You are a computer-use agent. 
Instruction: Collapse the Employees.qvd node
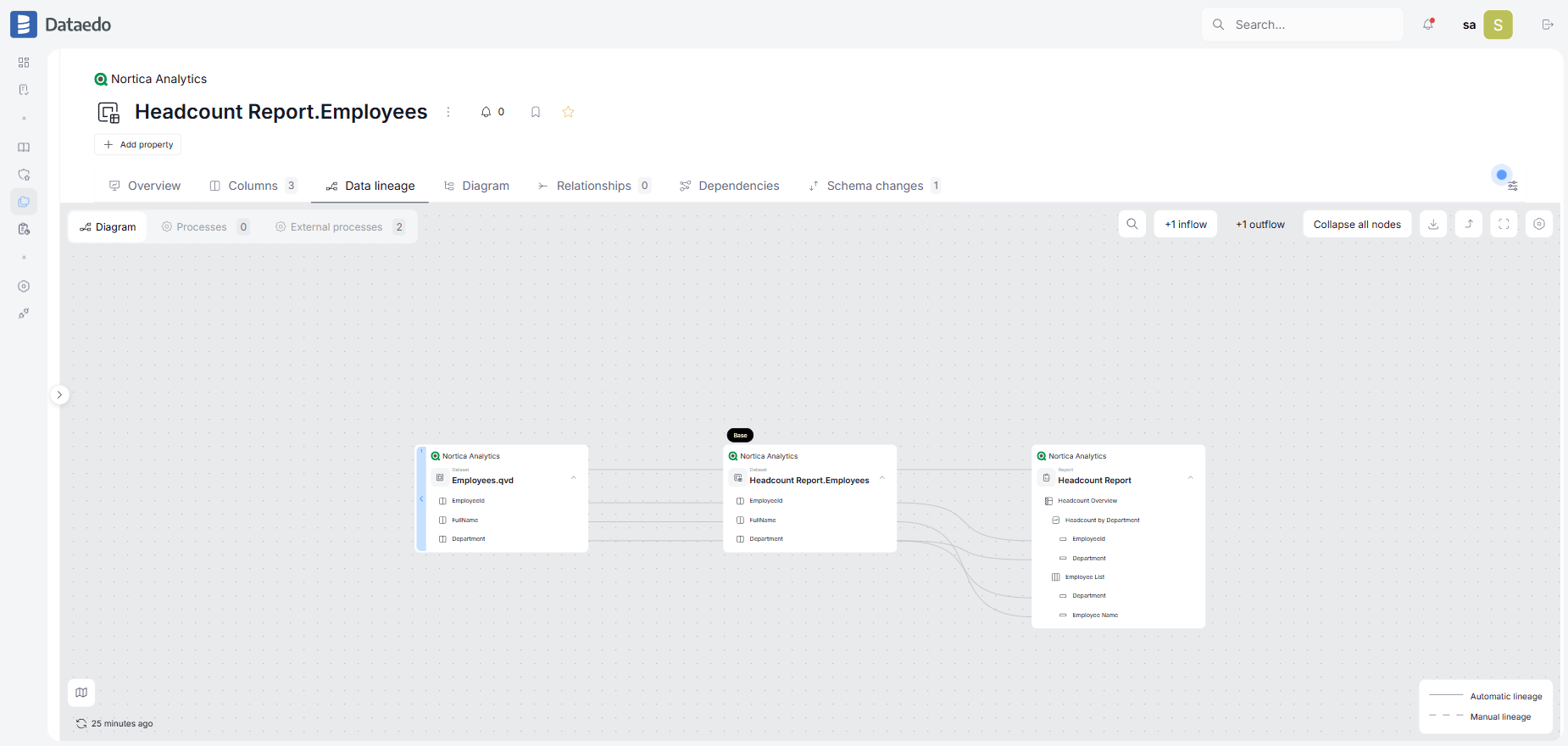pyautogui.click(x=574, y=477)
